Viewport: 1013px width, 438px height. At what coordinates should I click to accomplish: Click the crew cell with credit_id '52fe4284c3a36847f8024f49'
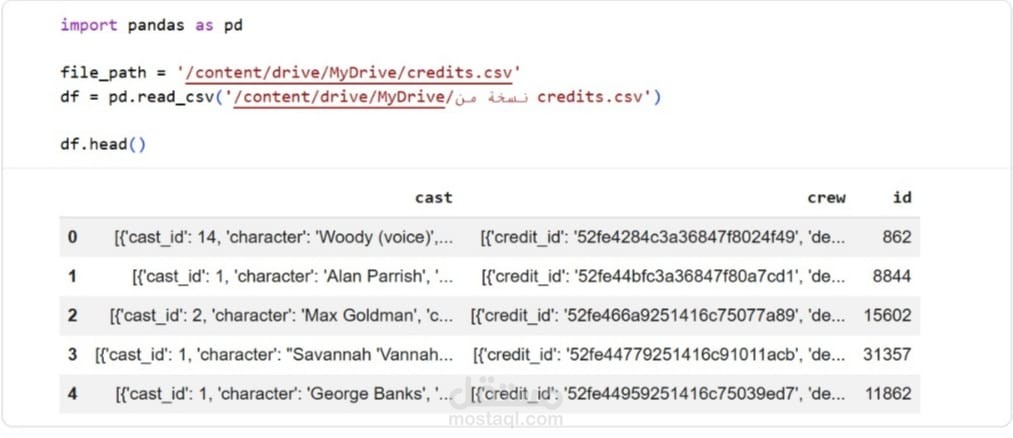(662, 237)
